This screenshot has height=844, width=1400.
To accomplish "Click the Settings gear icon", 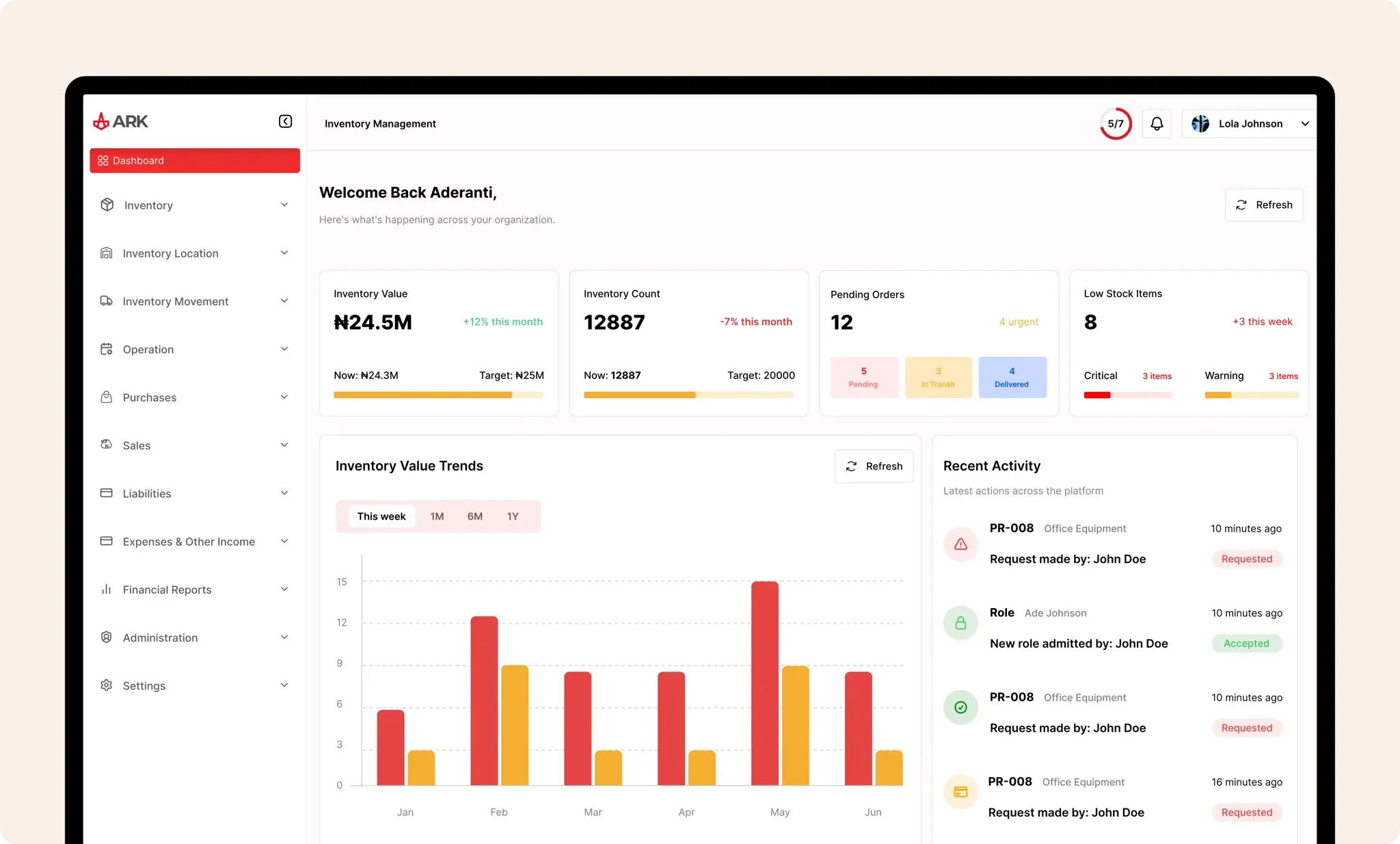I will (x=107, y=685).
